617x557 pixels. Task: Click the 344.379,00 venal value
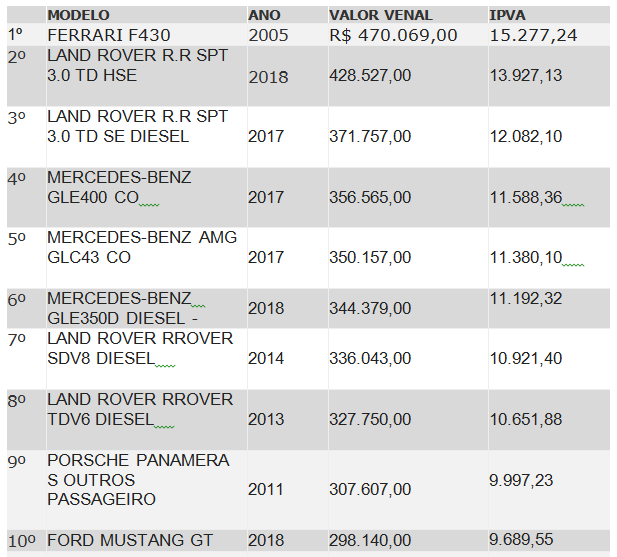370,308
